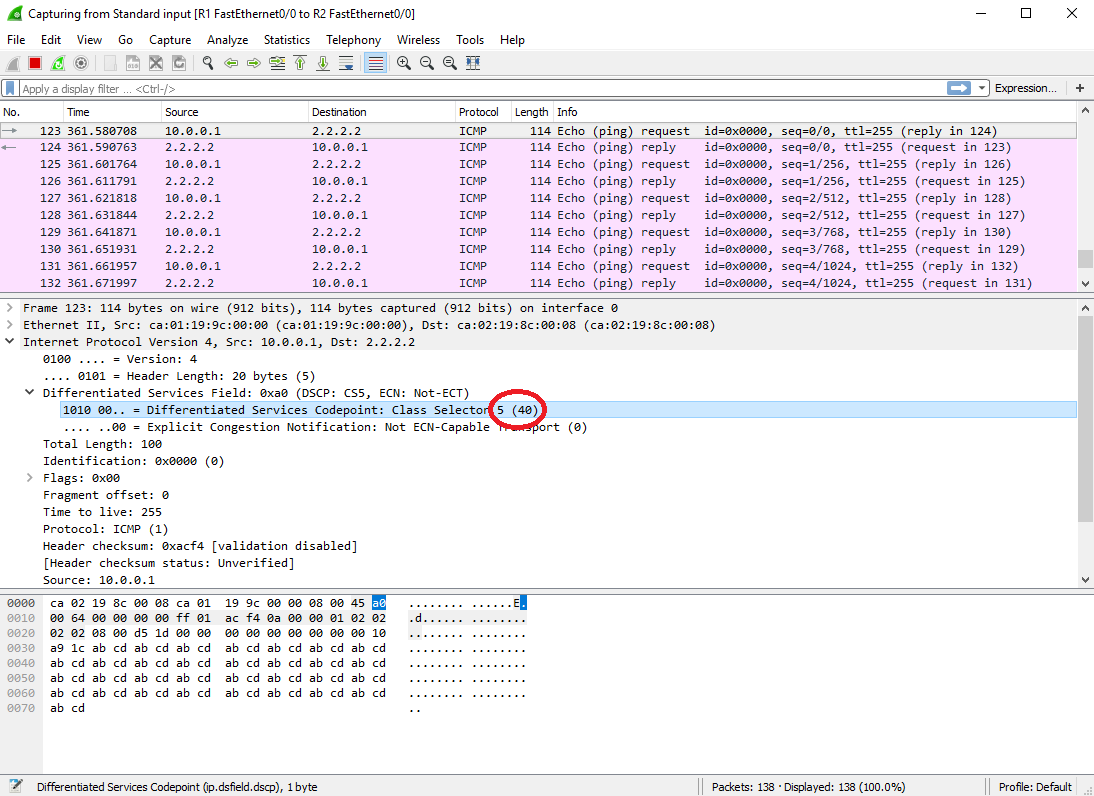1094x796 pixels.
Task: Jump to the last packet with down arrow
Action: [x=322, y=62]
